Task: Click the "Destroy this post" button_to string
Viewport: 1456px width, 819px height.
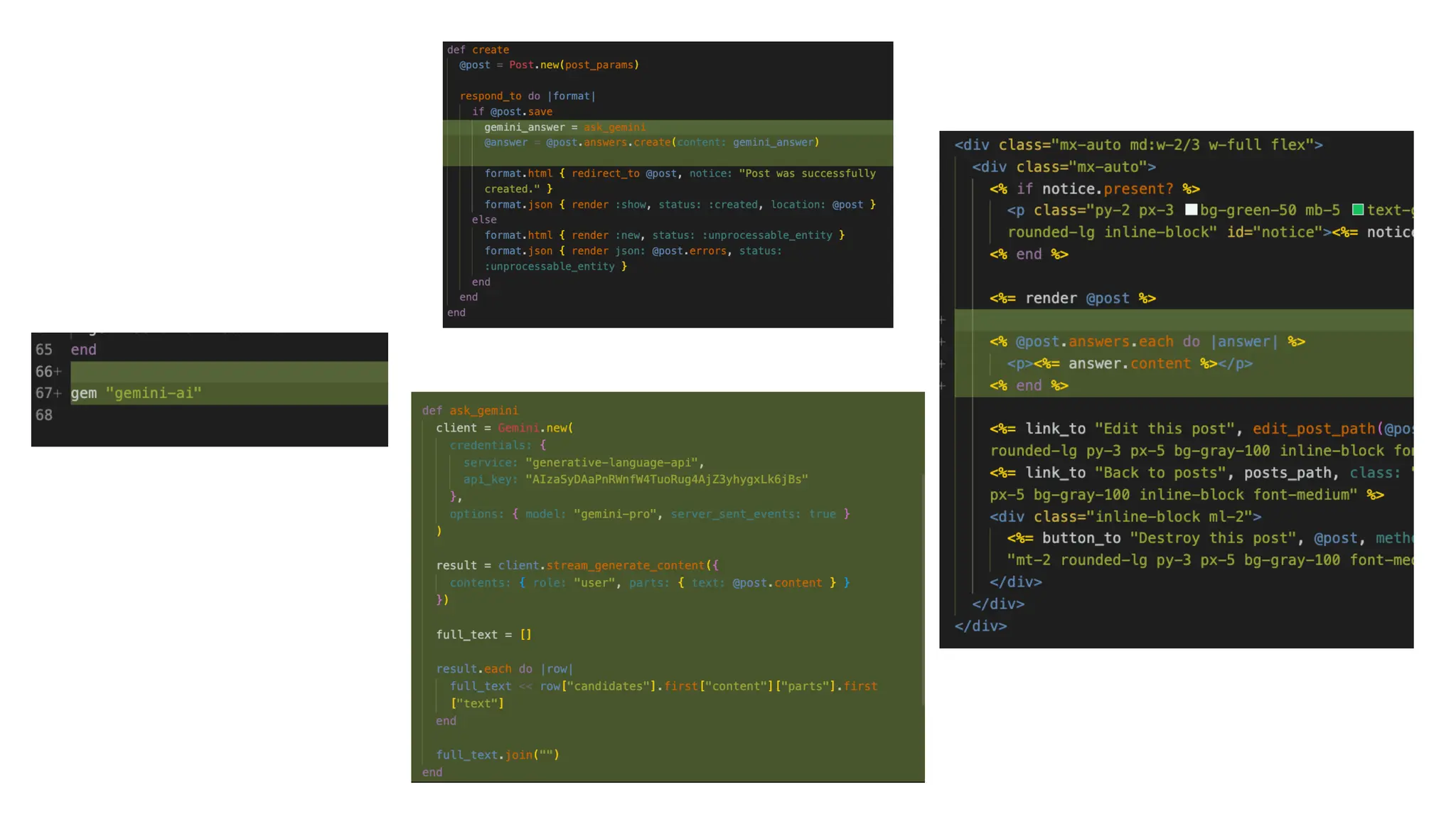Action: coord(1213,538)
